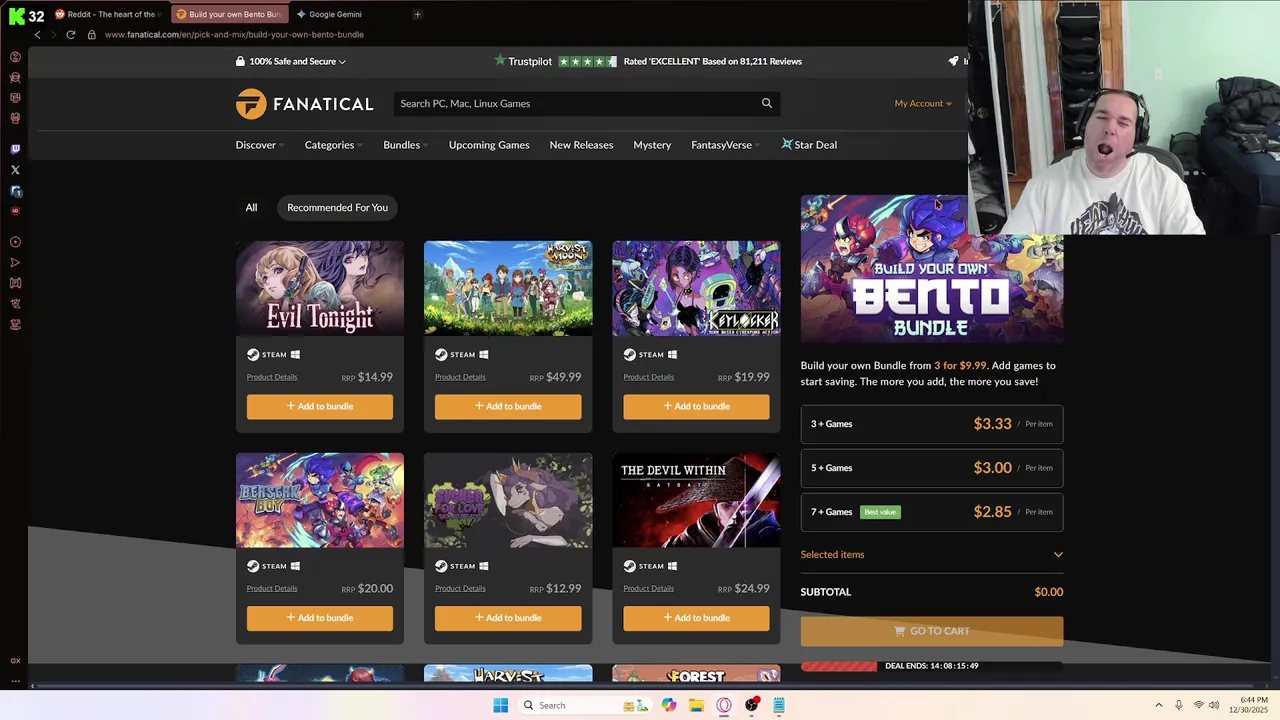Image resolution: width=1280 pixels, height=720 pixels.
Task: Show hidden tray icons chevron
Action: coord(1159,705)
